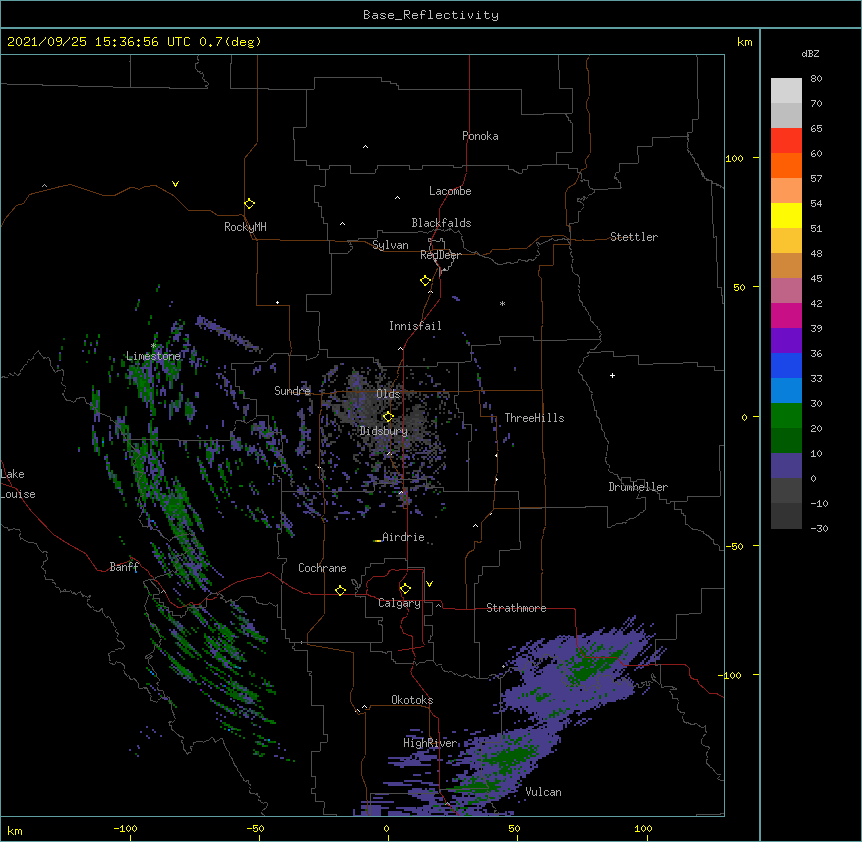Click the Didsbury label
862x842 pixels.
click(x=383, y=431)
